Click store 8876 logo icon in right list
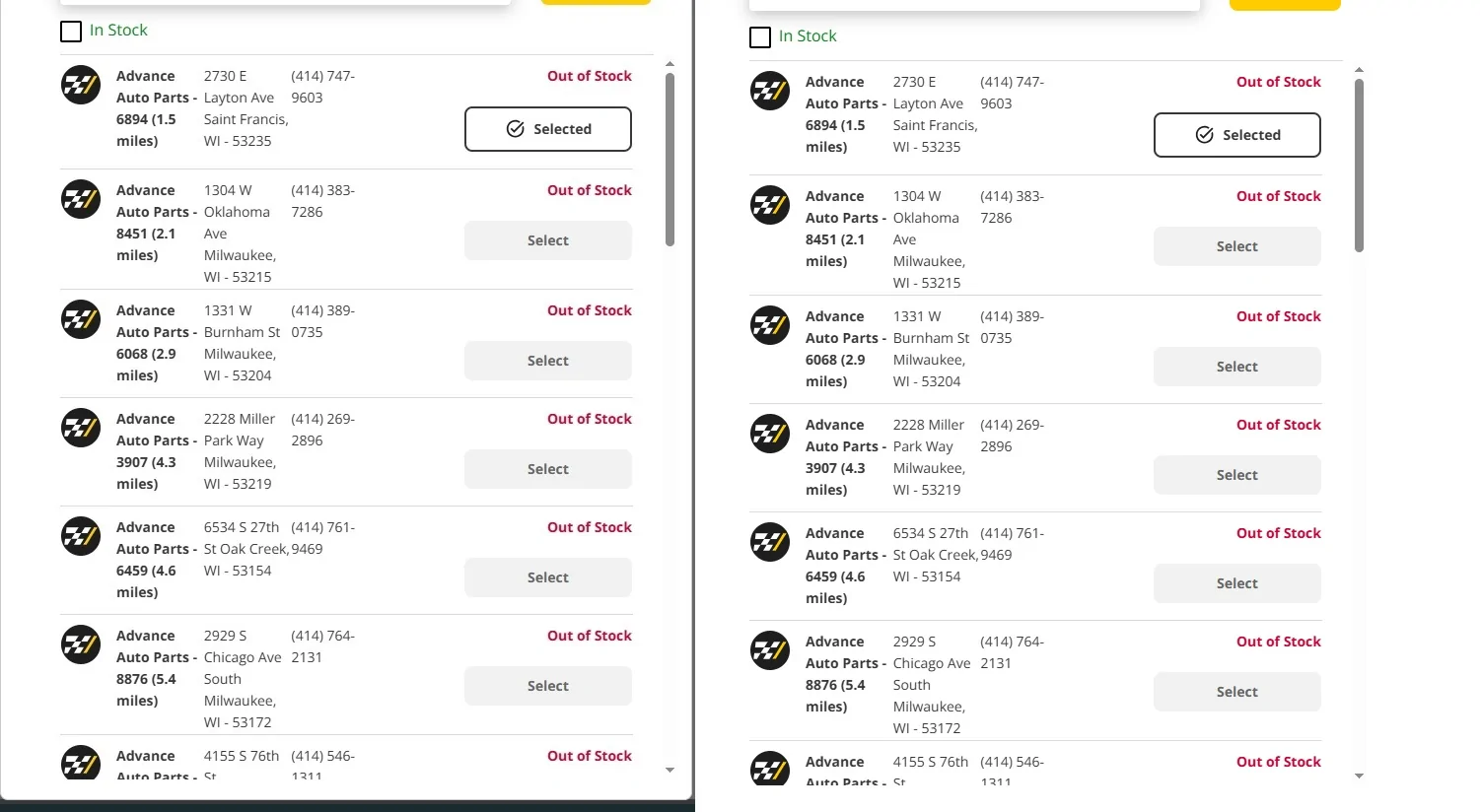The height and width of the screenshot is (812, 1480). pos(770,651)
